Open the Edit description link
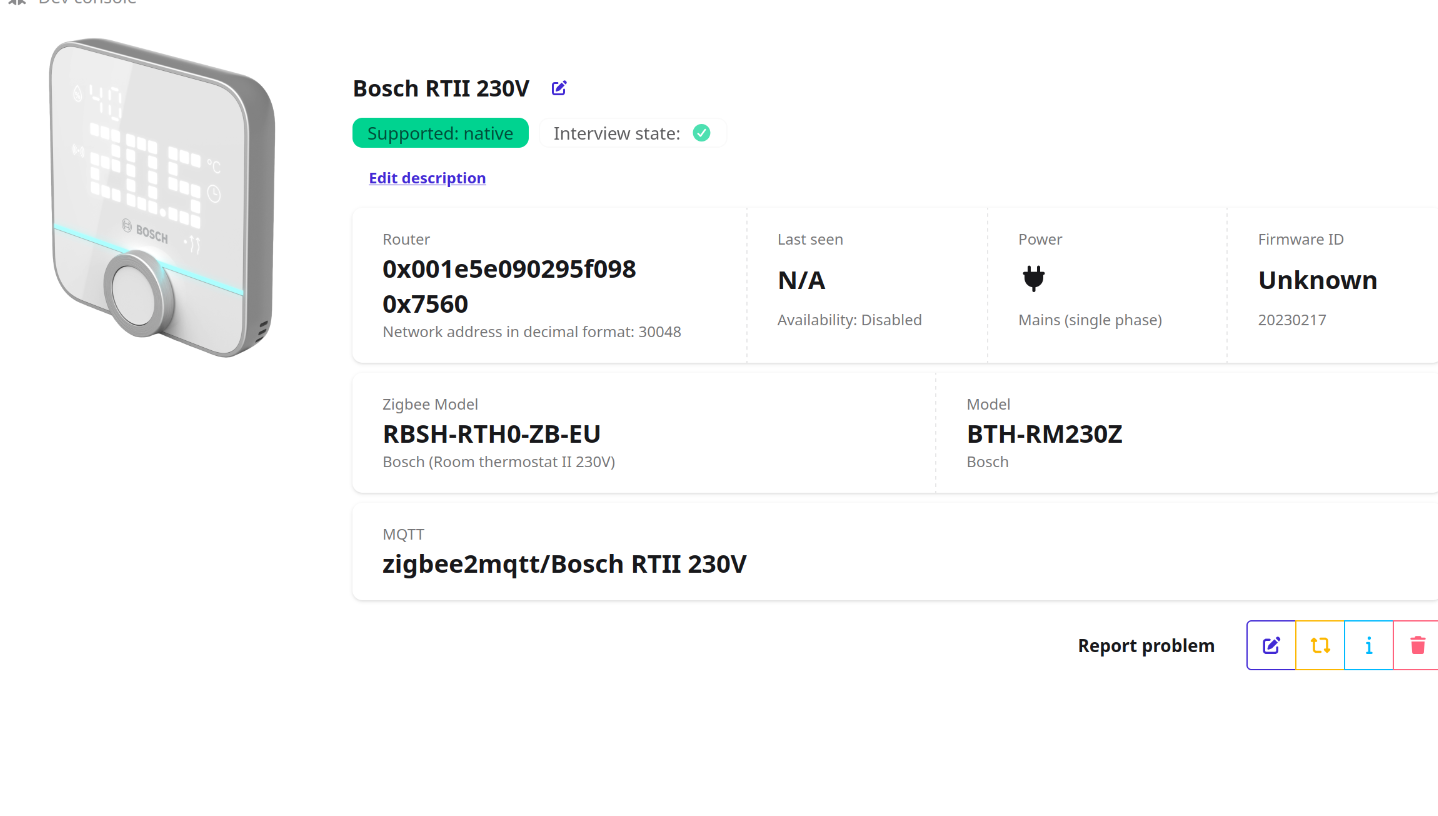The height and width of the screenshot is (816, 1438). (x=427, y=178)
